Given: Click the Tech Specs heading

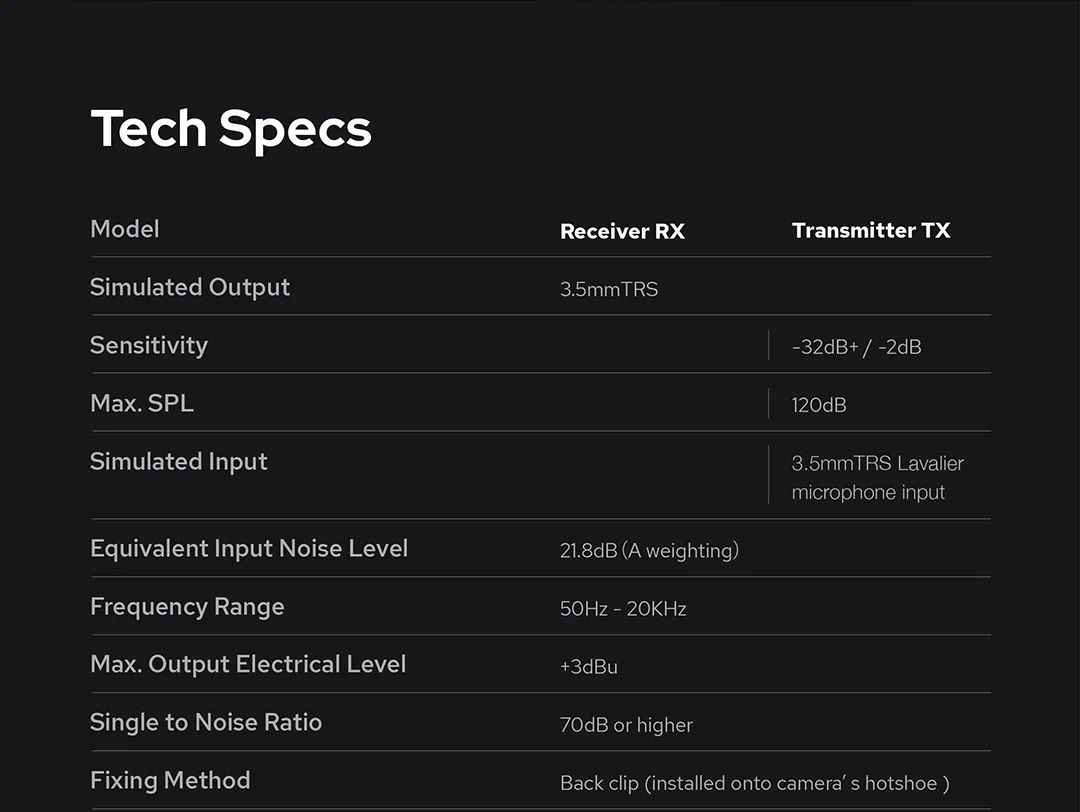Looking at the screenshot, I should [231, 129].
